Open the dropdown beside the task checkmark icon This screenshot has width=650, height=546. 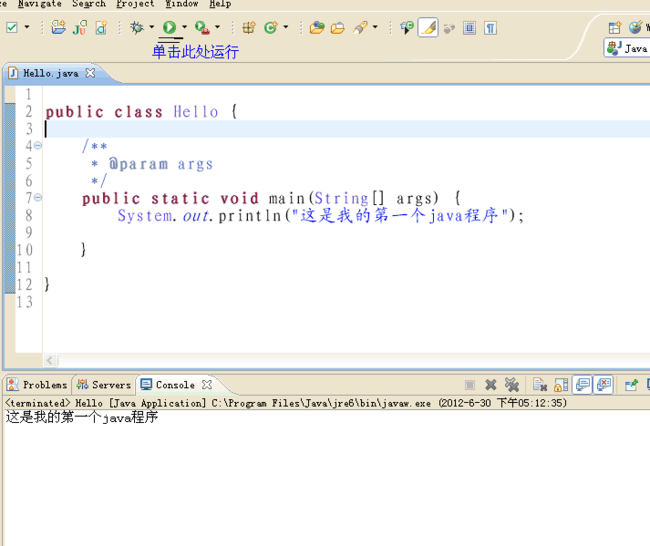tap(27, 27)
